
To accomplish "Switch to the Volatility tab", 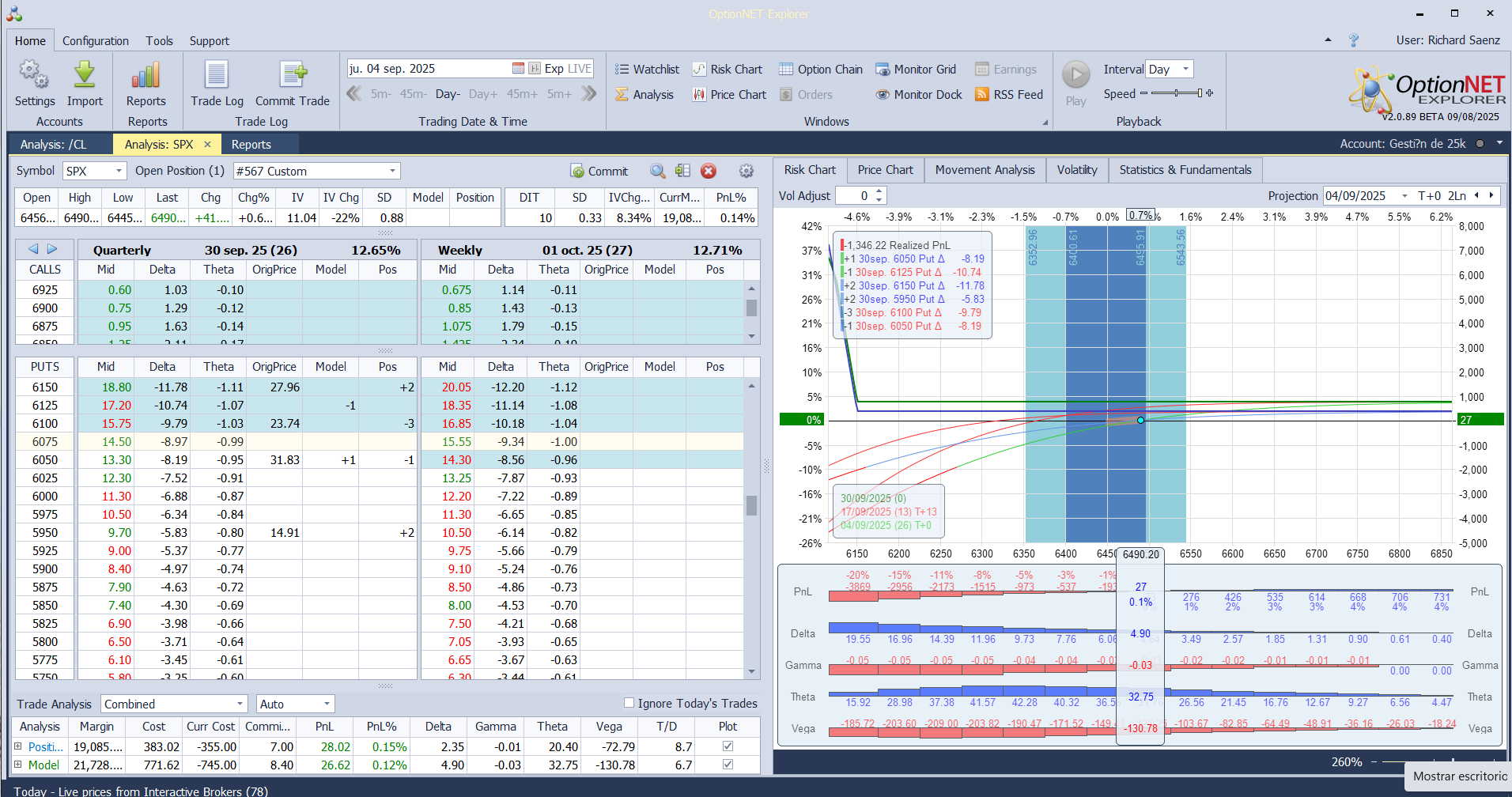I will pyautogui.click(x=1077, y=170).
